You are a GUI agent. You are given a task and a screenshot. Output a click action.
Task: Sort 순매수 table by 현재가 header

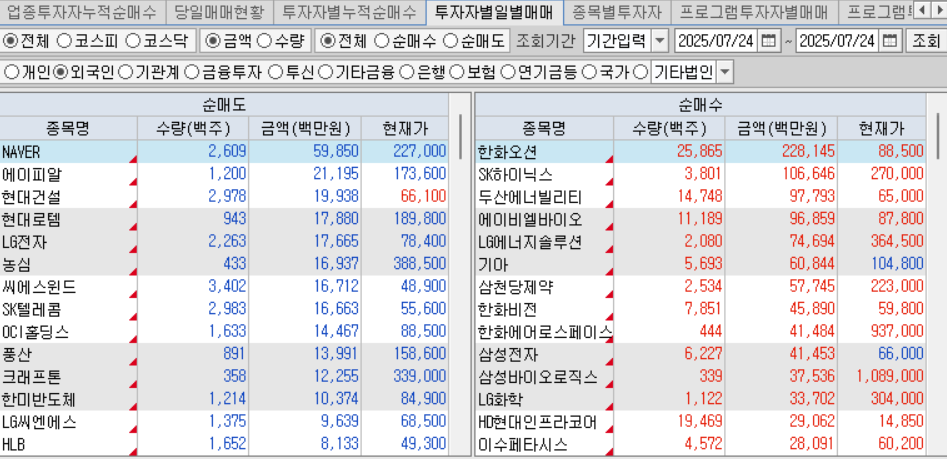(x=881, y=128)
